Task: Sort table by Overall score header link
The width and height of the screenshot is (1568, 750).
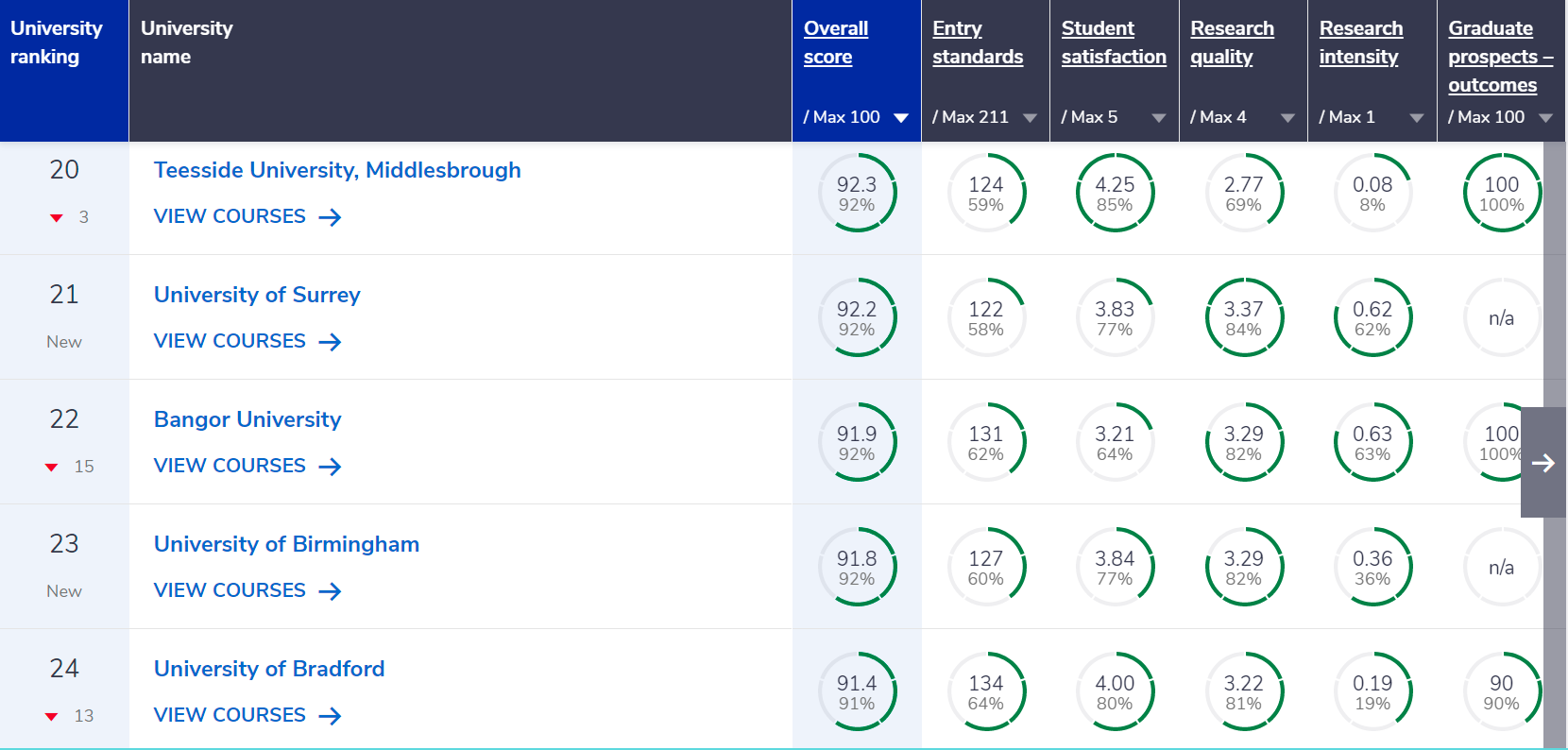Action: tap(835, 43)
